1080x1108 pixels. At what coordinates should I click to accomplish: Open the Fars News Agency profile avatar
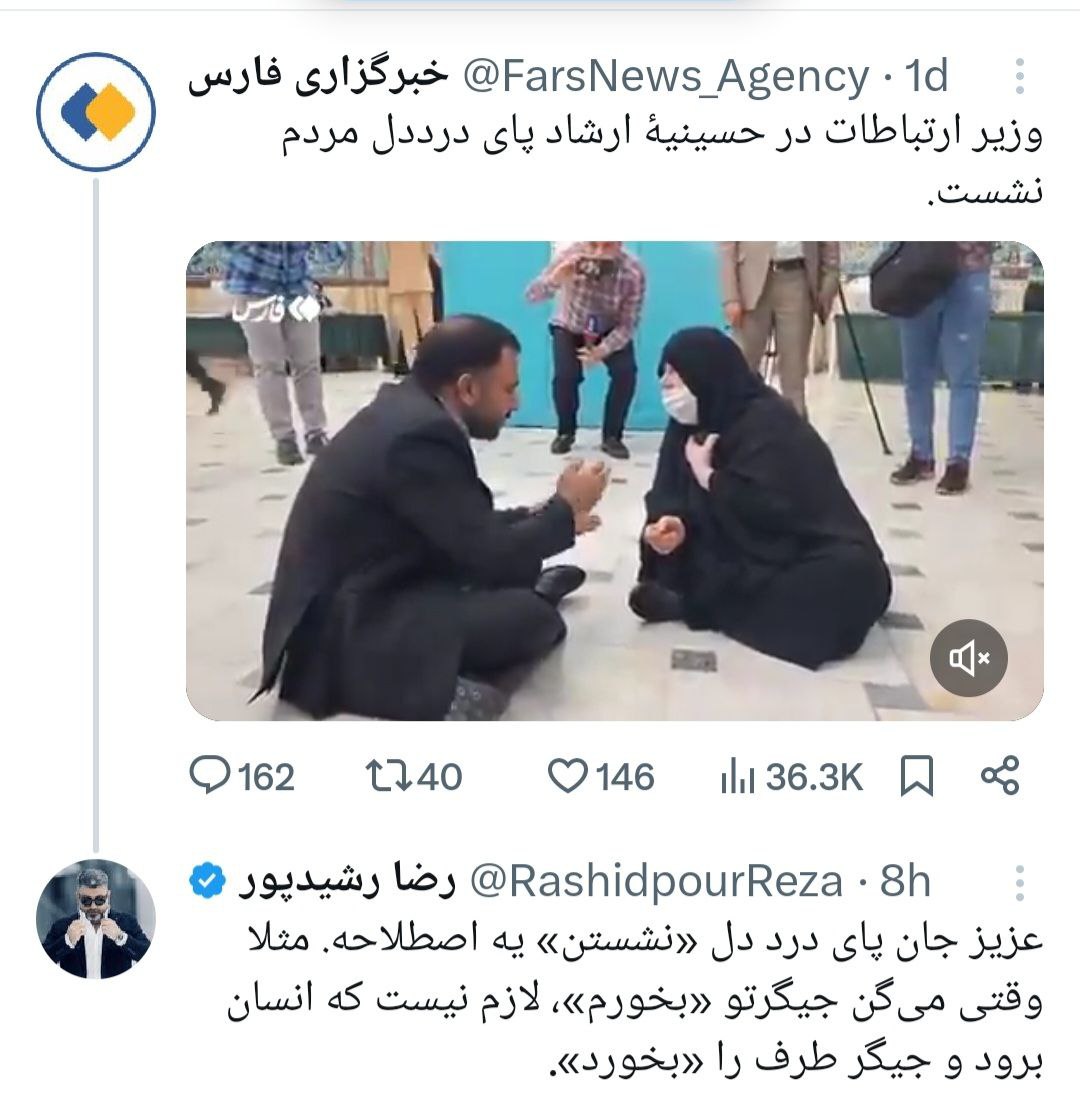(95, 112)
